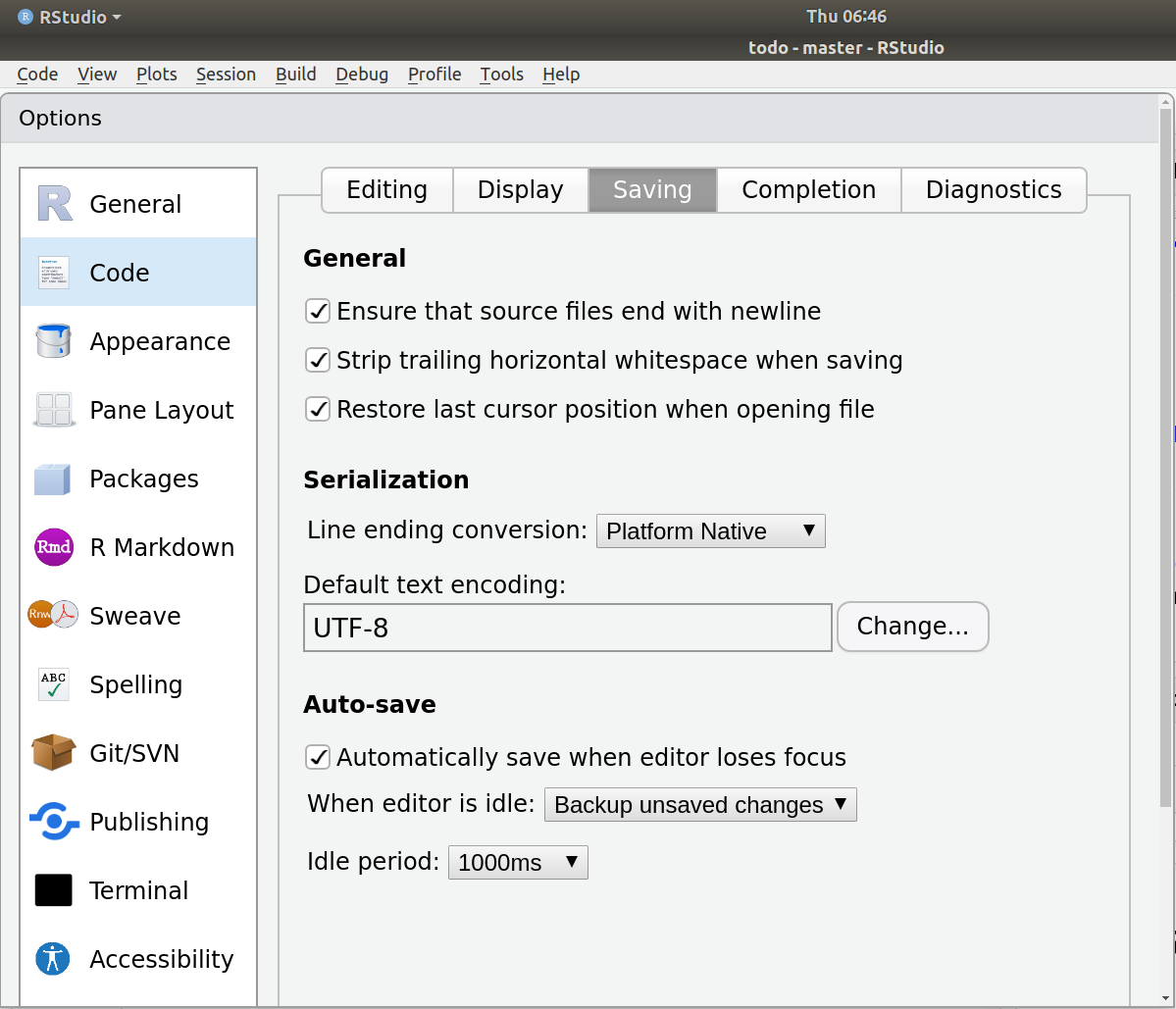Select the Accessibility label in the sidebar
The image size is (1176, 1009).
pos(161,960)
